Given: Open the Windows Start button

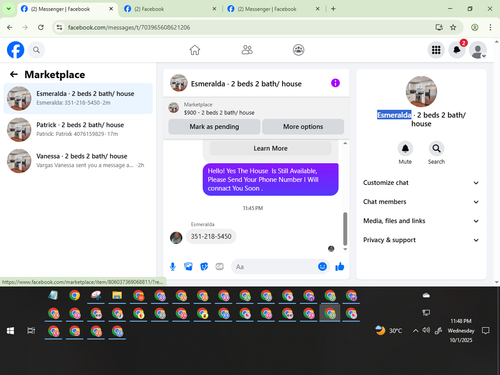Looking at the screenshot, I should (x=10, y=331).
